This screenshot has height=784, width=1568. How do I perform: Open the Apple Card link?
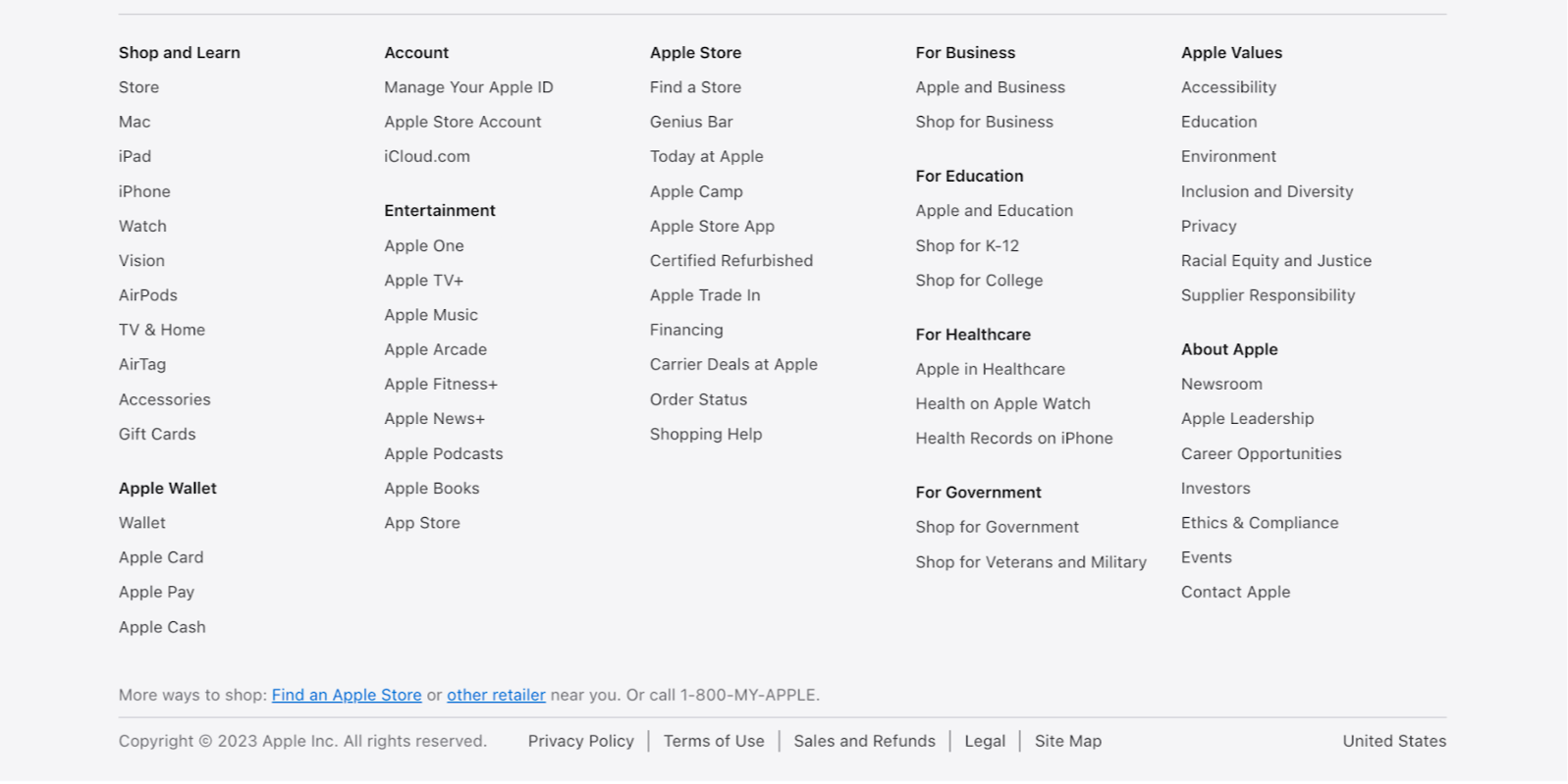click(x=161, y=557)
